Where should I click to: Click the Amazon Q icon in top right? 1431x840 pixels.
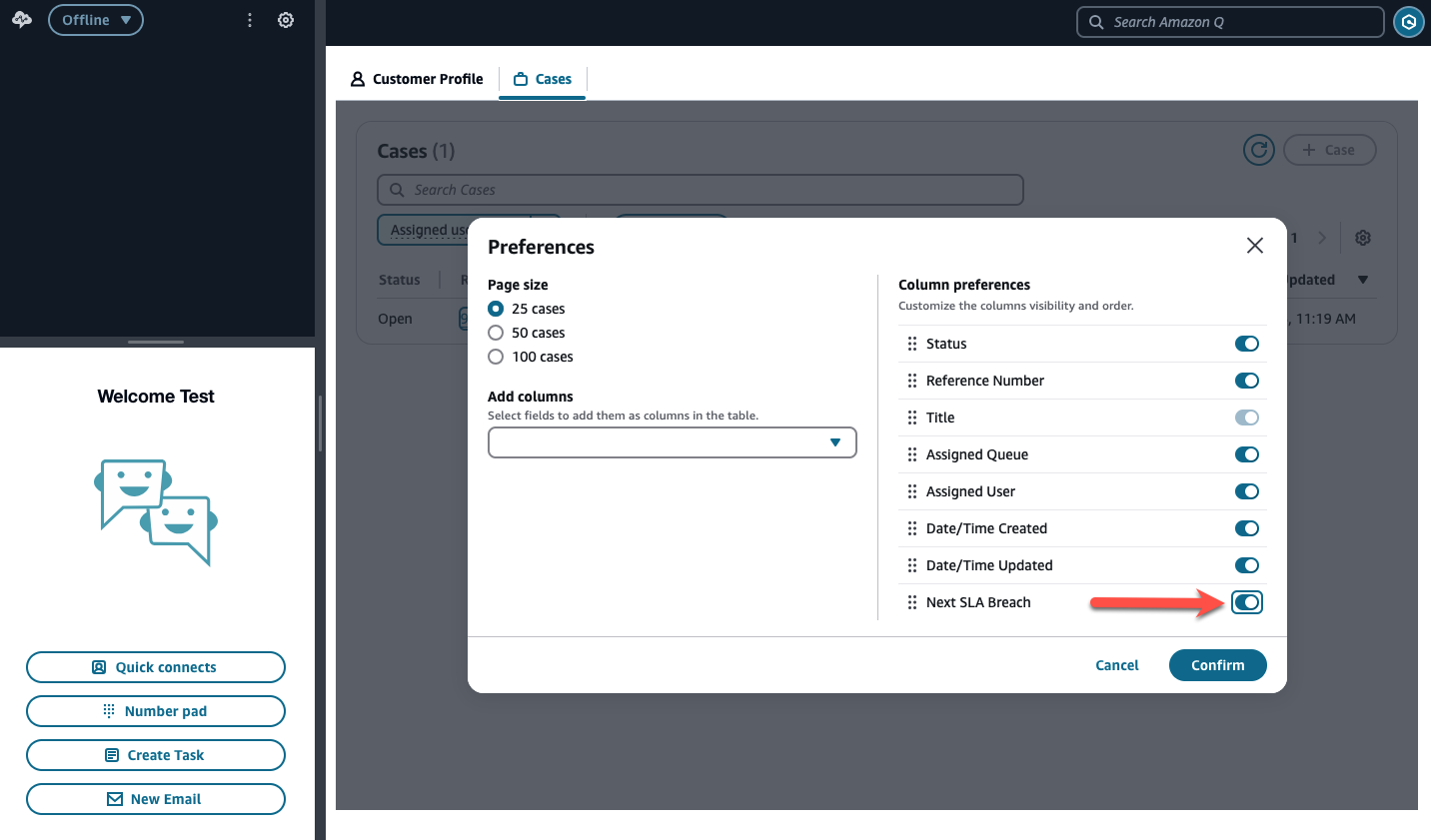click(1408, 22)
